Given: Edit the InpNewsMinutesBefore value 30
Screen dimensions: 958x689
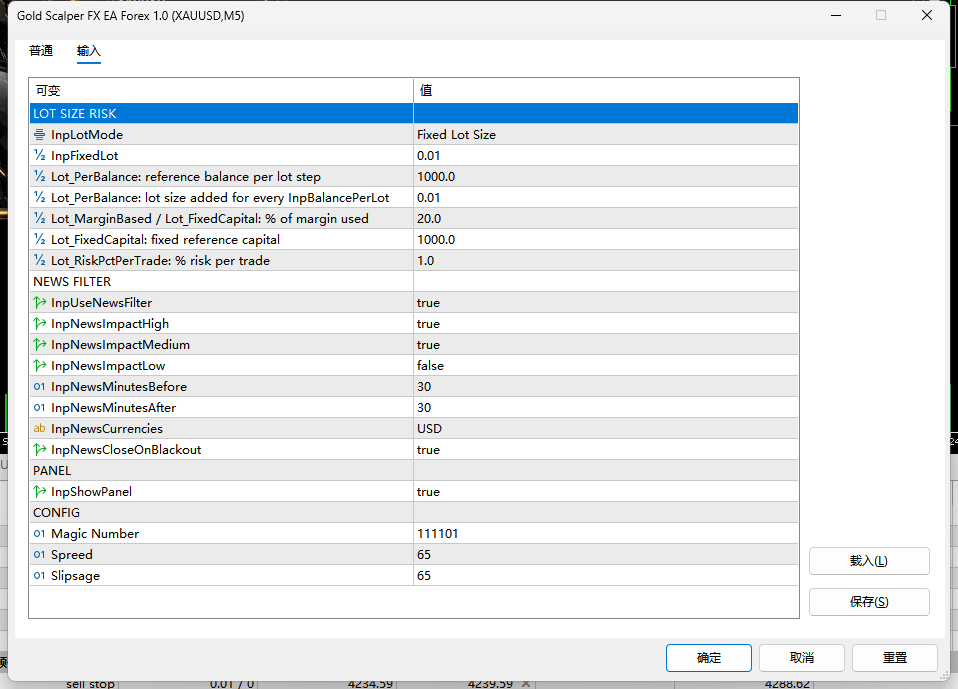Looking at the screenshot, I should [605, 387].
